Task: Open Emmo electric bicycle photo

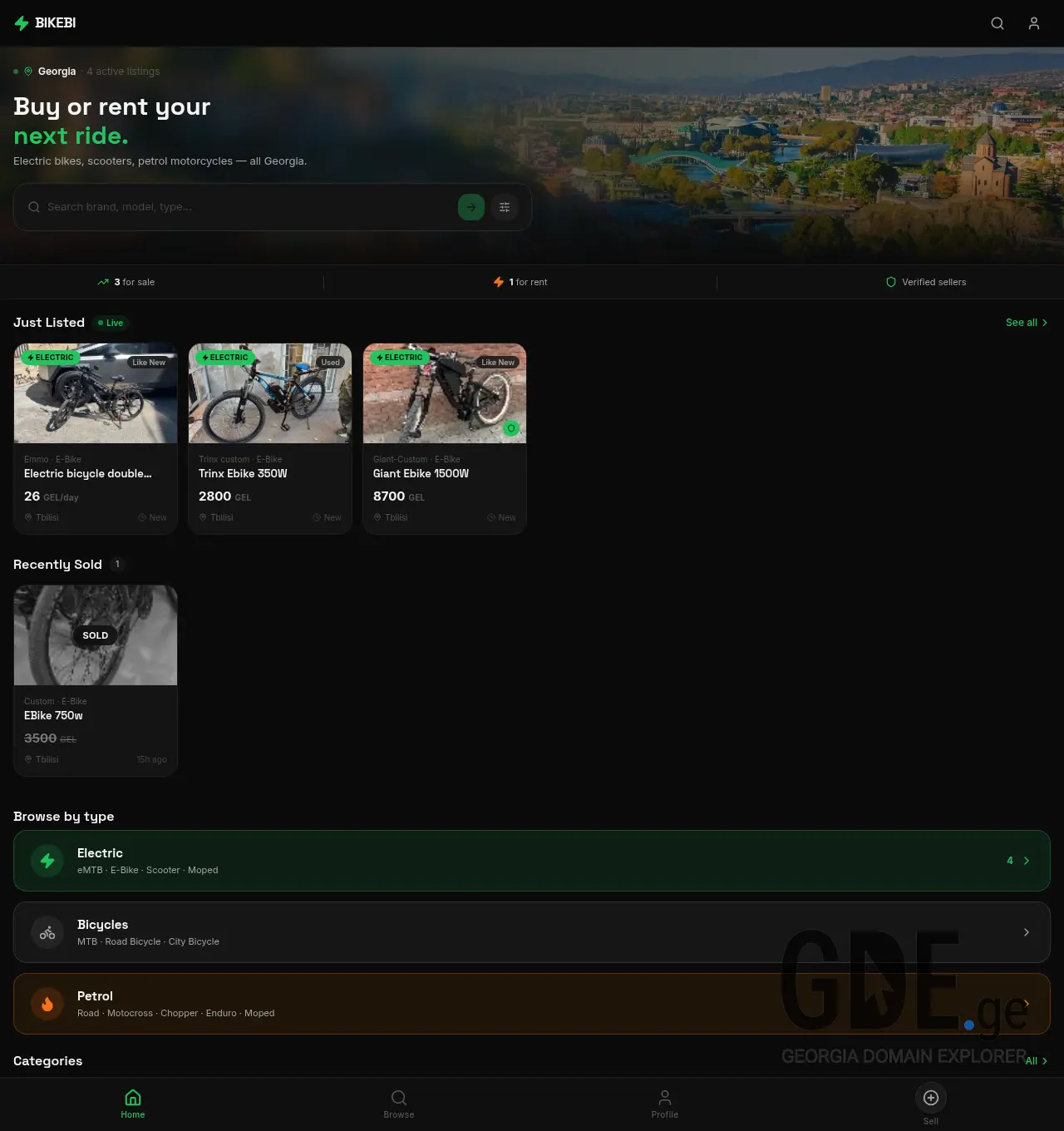Action: [x=96, y=393]
